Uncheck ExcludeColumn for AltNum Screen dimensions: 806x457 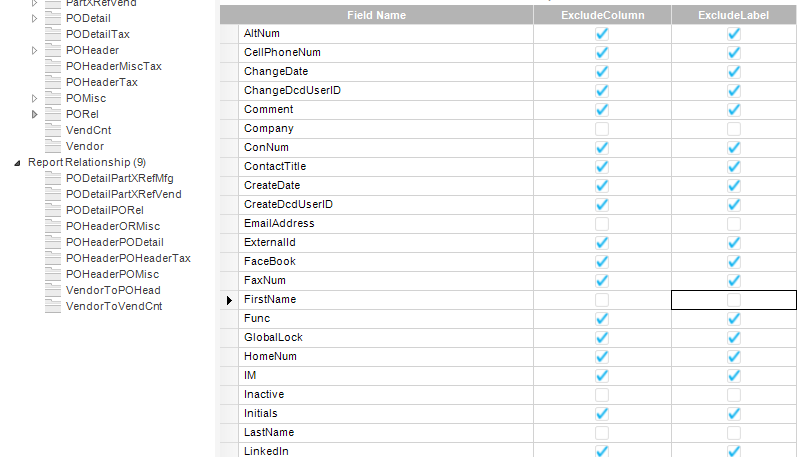pyautogui.click(x=602, y=34)
